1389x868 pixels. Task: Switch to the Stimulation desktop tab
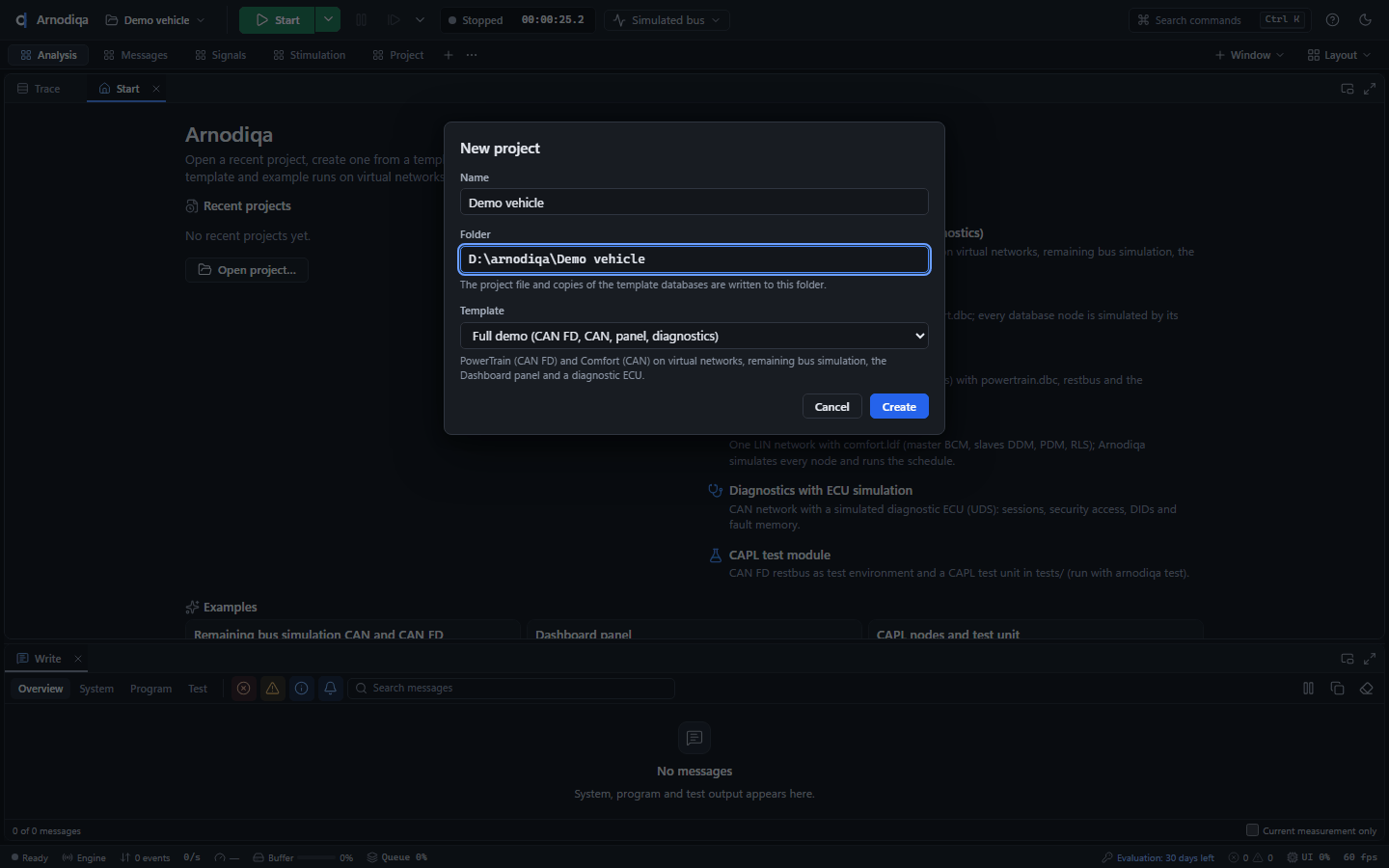pyautogui.click(x=310, y=55)
